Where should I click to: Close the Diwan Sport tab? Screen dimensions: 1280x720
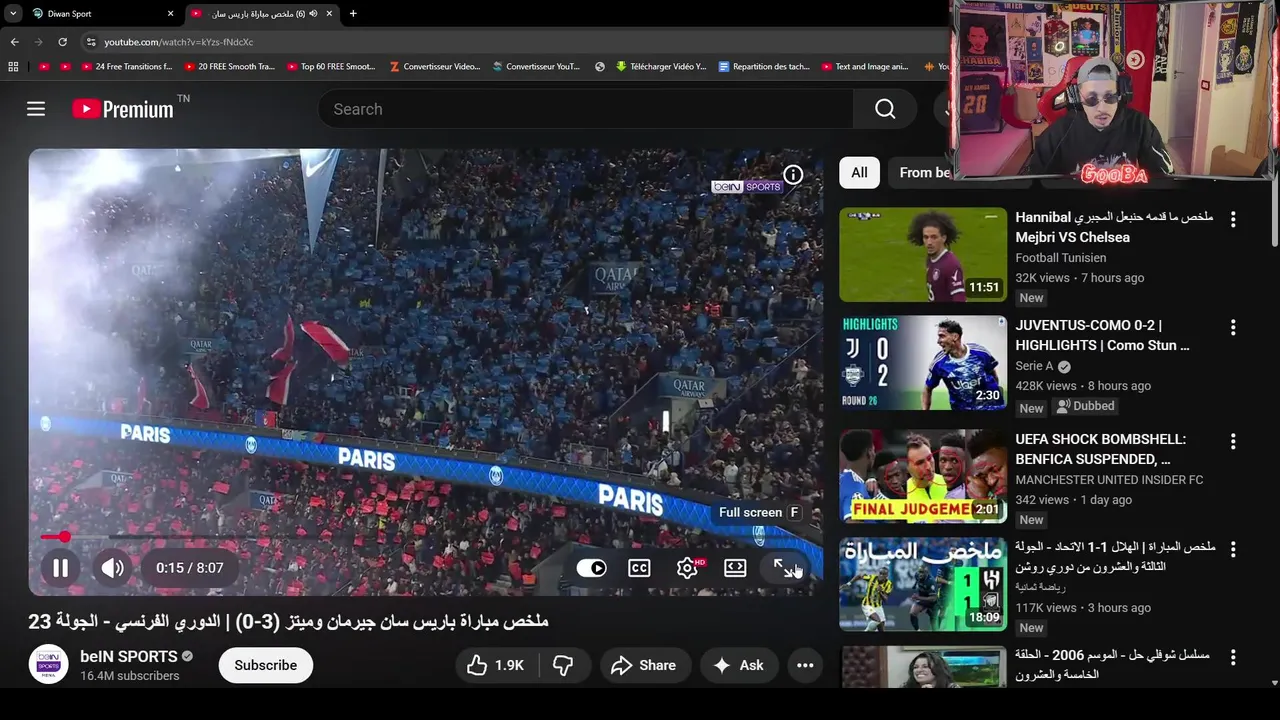coord(170,13)
